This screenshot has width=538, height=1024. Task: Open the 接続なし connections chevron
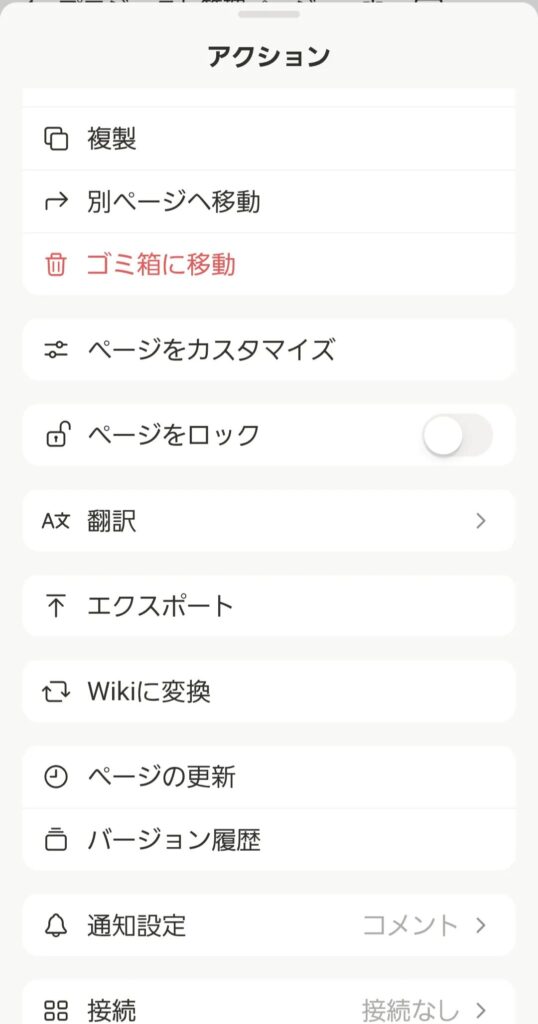[481, 1010]
